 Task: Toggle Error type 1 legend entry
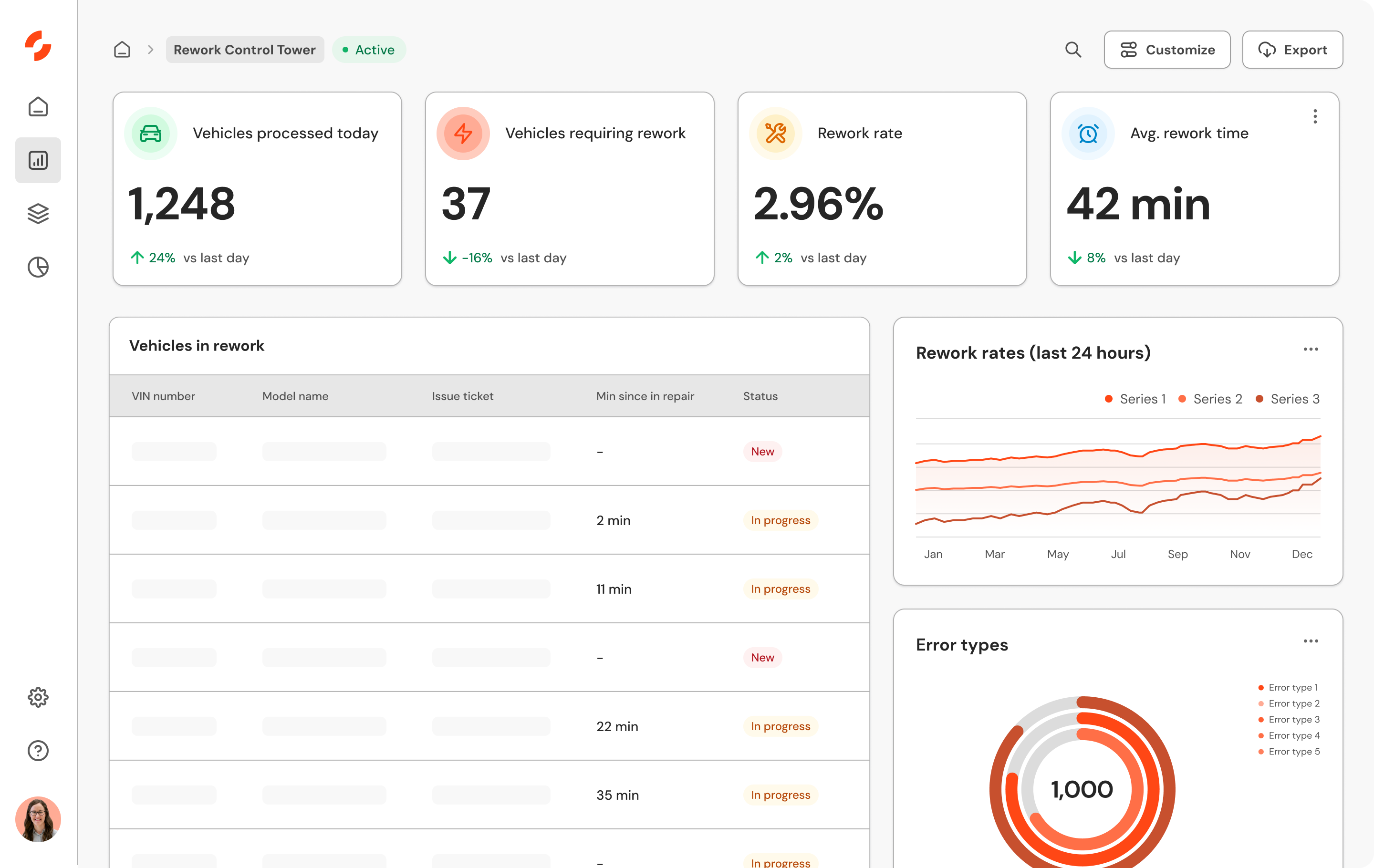(1288, 687)
